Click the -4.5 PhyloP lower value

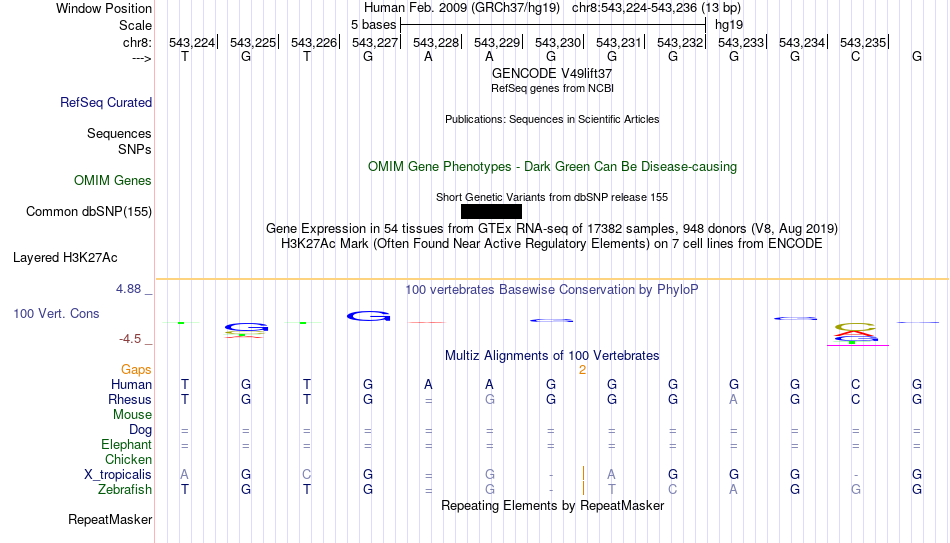click(x=130, y=339)
